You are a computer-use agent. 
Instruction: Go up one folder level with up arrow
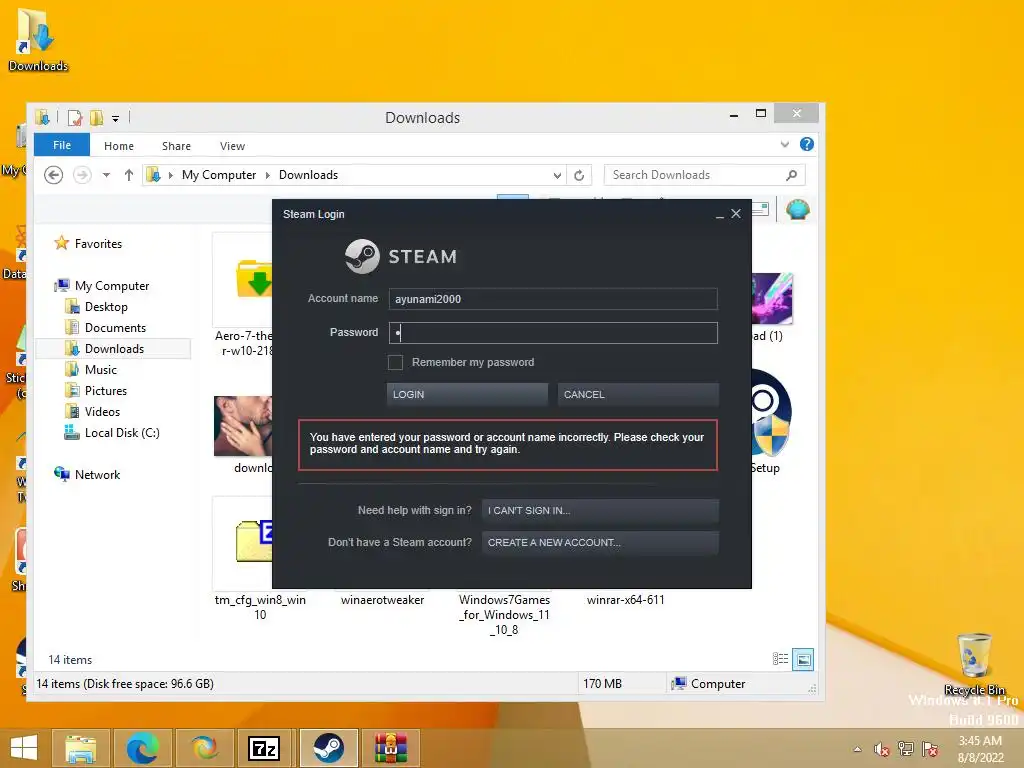(129, 175)
